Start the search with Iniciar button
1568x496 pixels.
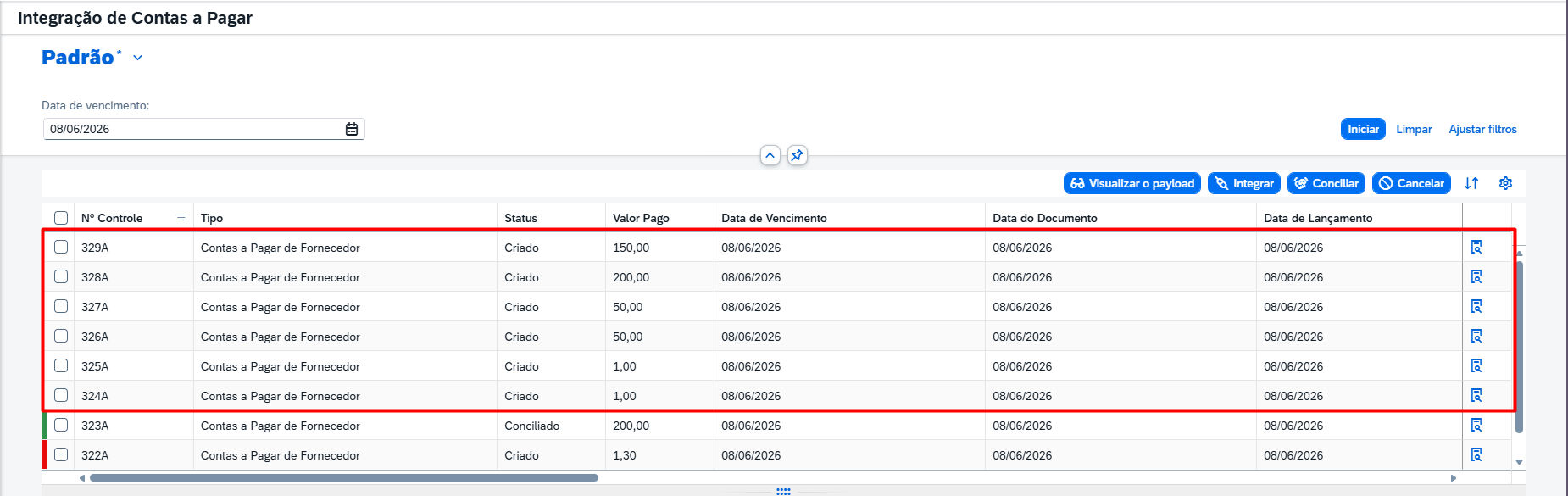pos(1363,129)
